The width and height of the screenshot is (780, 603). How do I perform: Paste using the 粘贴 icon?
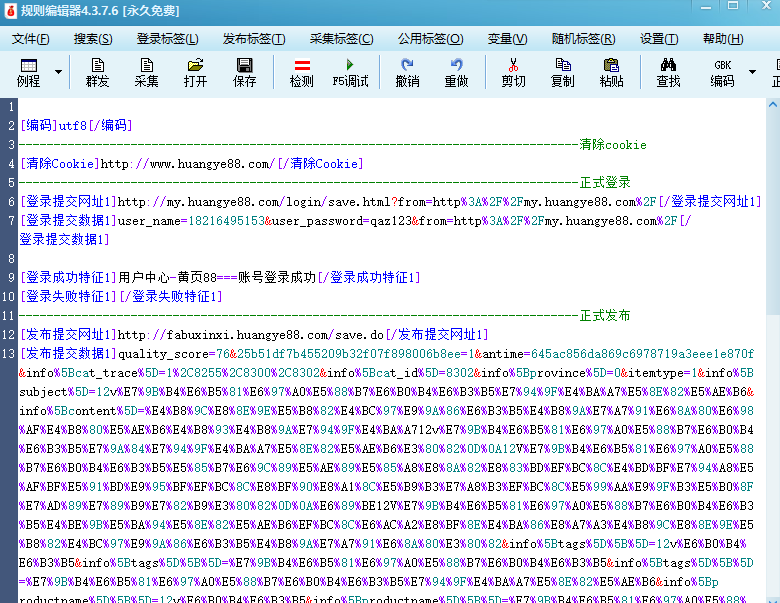611,72
